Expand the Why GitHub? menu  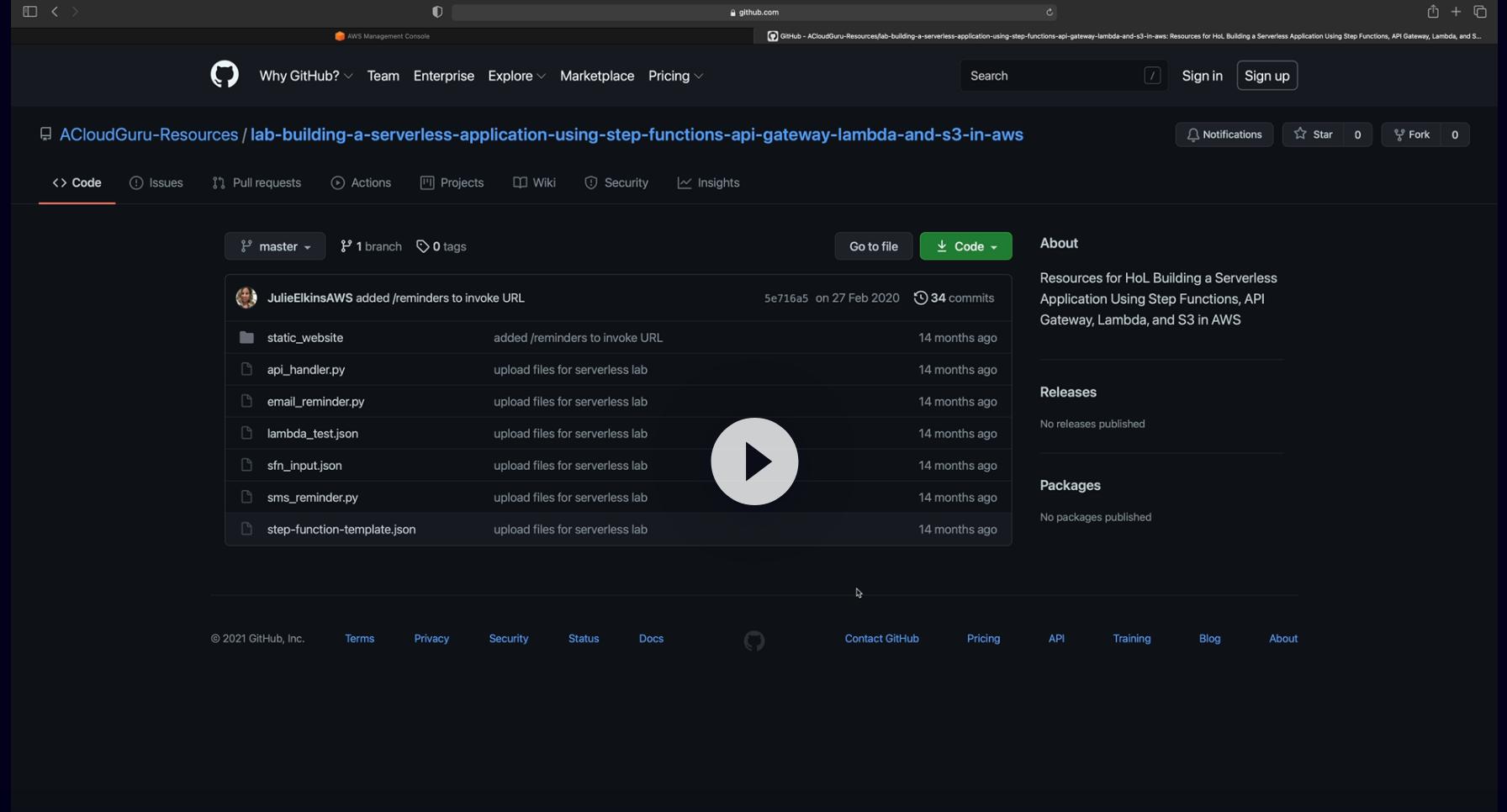tap(306, 76)
